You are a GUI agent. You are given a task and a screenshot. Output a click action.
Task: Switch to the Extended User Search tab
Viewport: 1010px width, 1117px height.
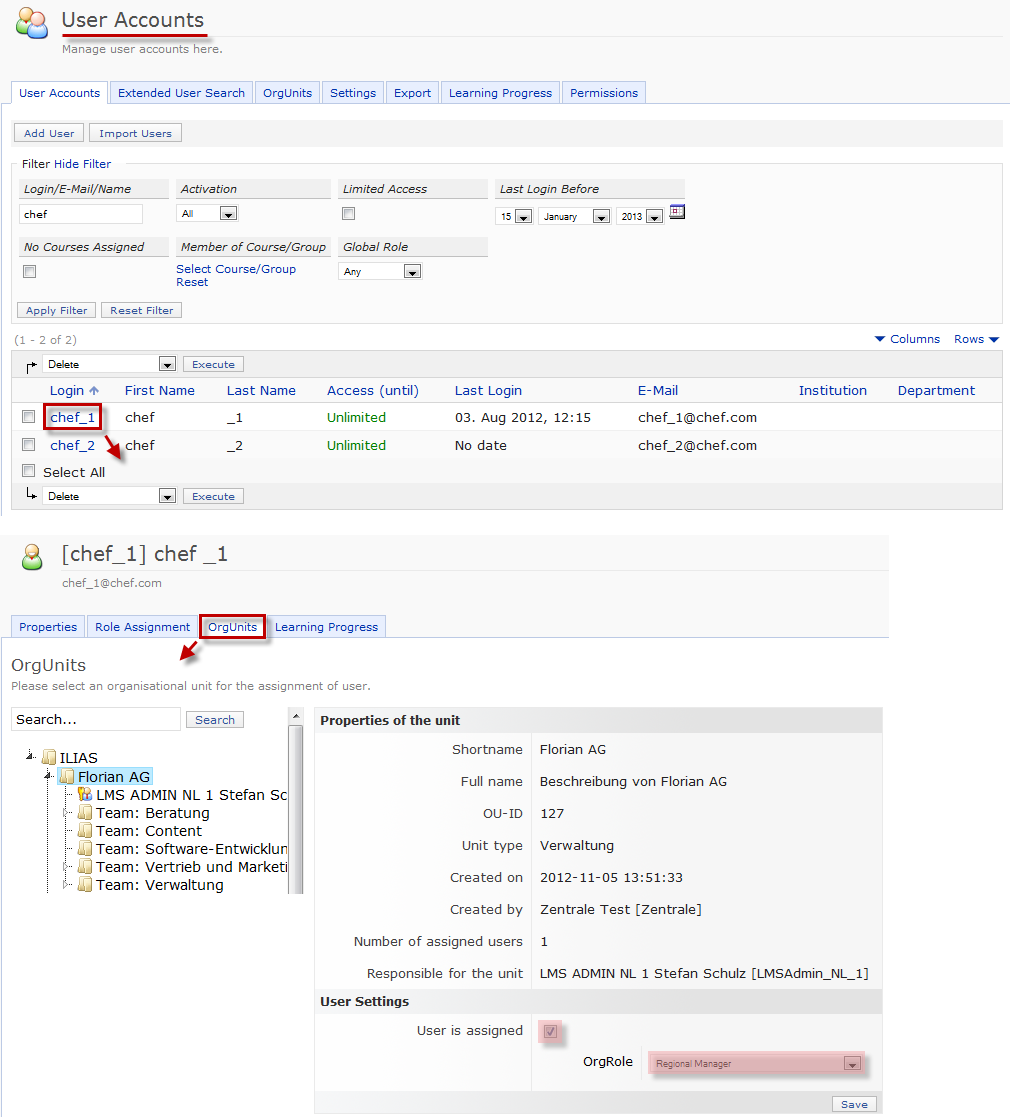(x=181, y=93)
